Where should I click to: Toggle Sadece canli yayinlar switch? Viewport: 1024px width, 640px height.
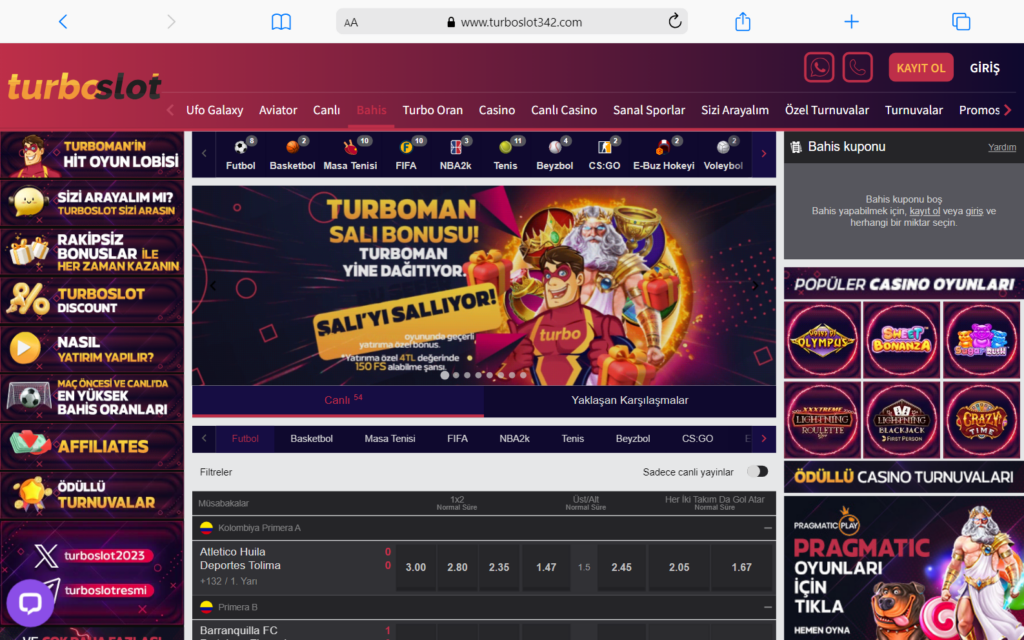(758, 472)
